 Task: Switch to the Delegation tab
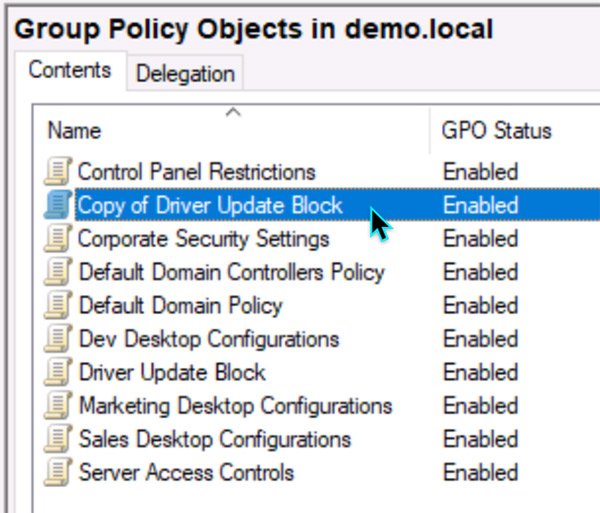185,73
